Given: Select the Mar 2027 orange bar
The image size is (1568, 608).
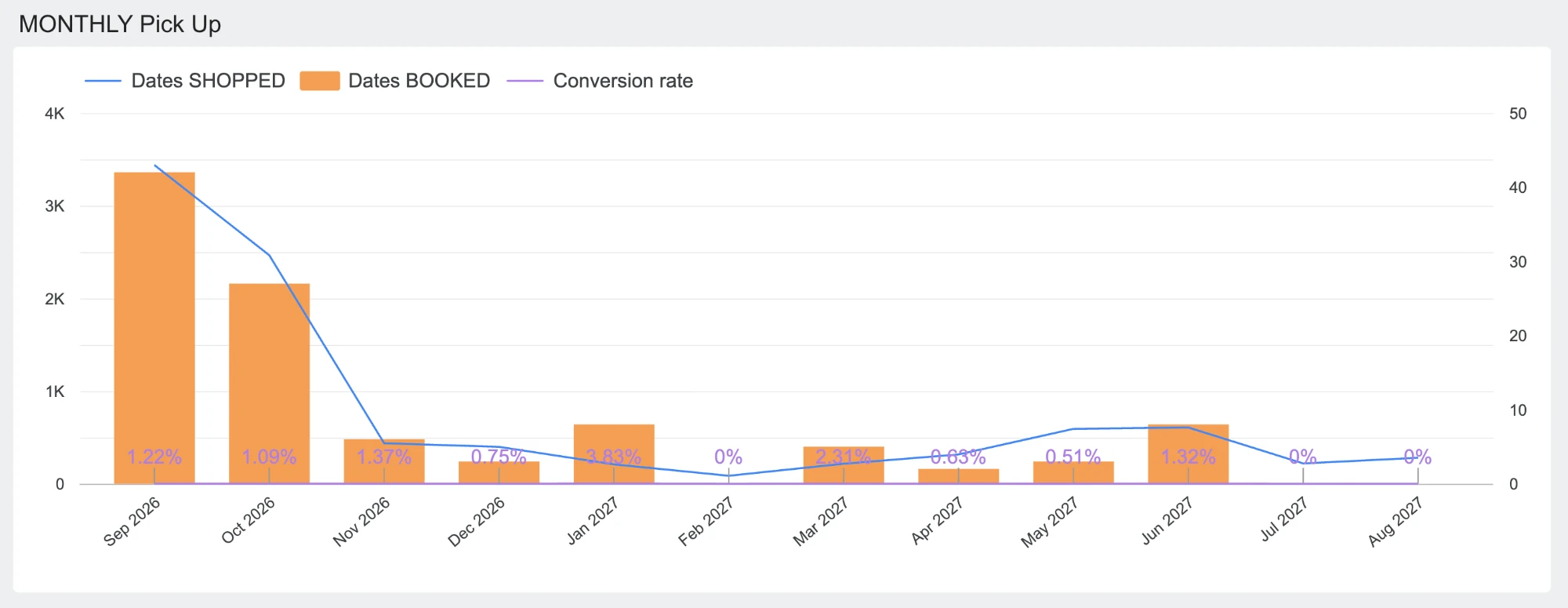Looking at the screenshot, I should (844, 465).
